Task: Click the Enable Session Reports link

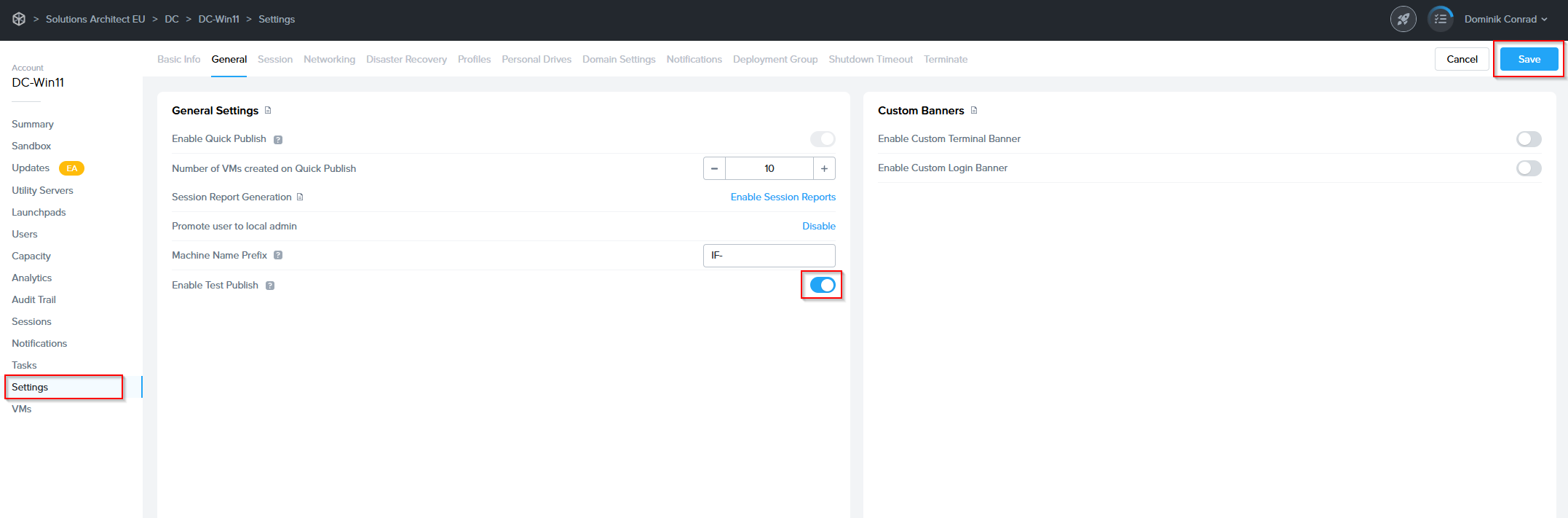Action: pyautogui.click(x=783, y=197)
